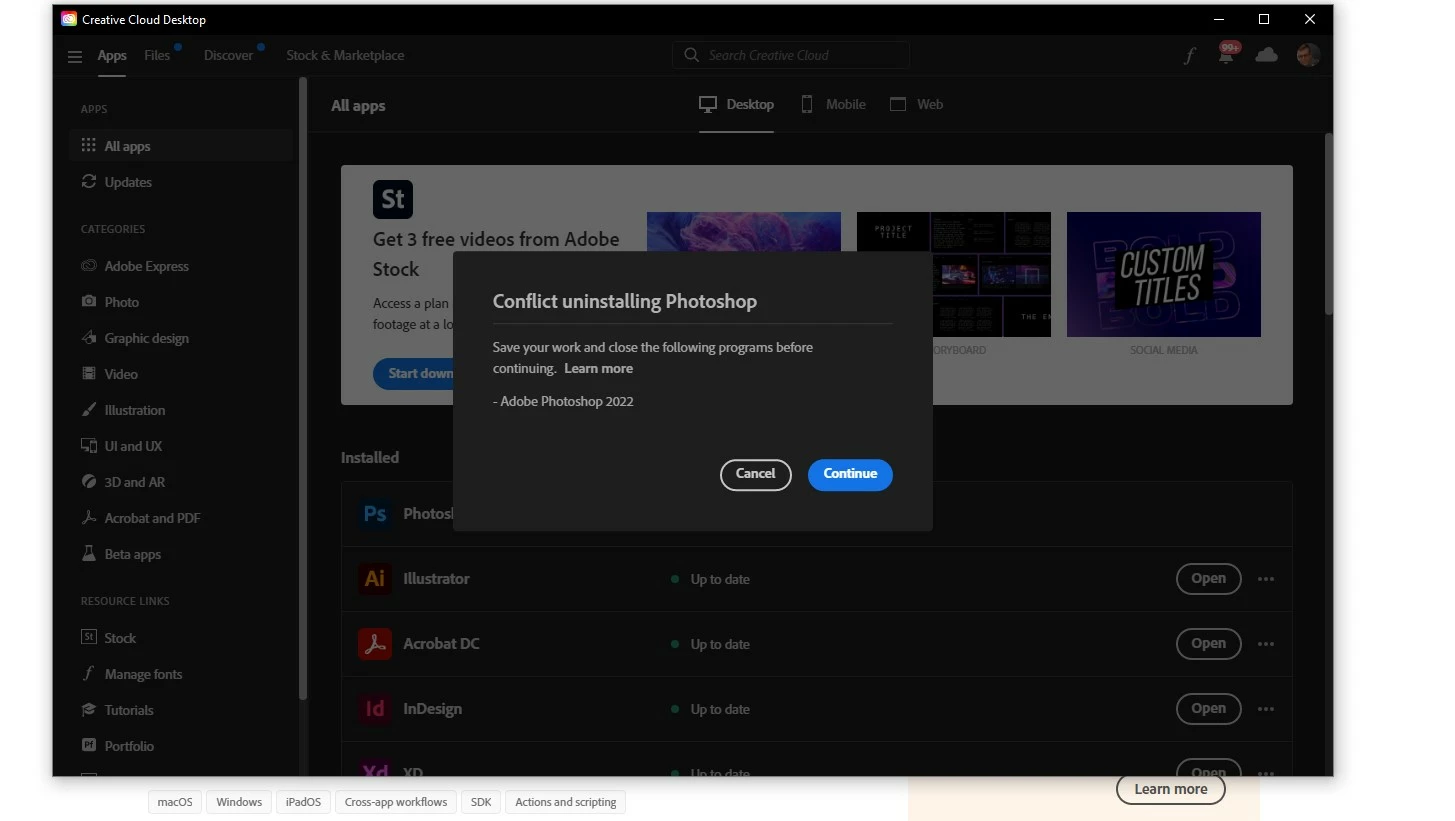
Task: Select the macOS tag on webpage
Action: 175,802
